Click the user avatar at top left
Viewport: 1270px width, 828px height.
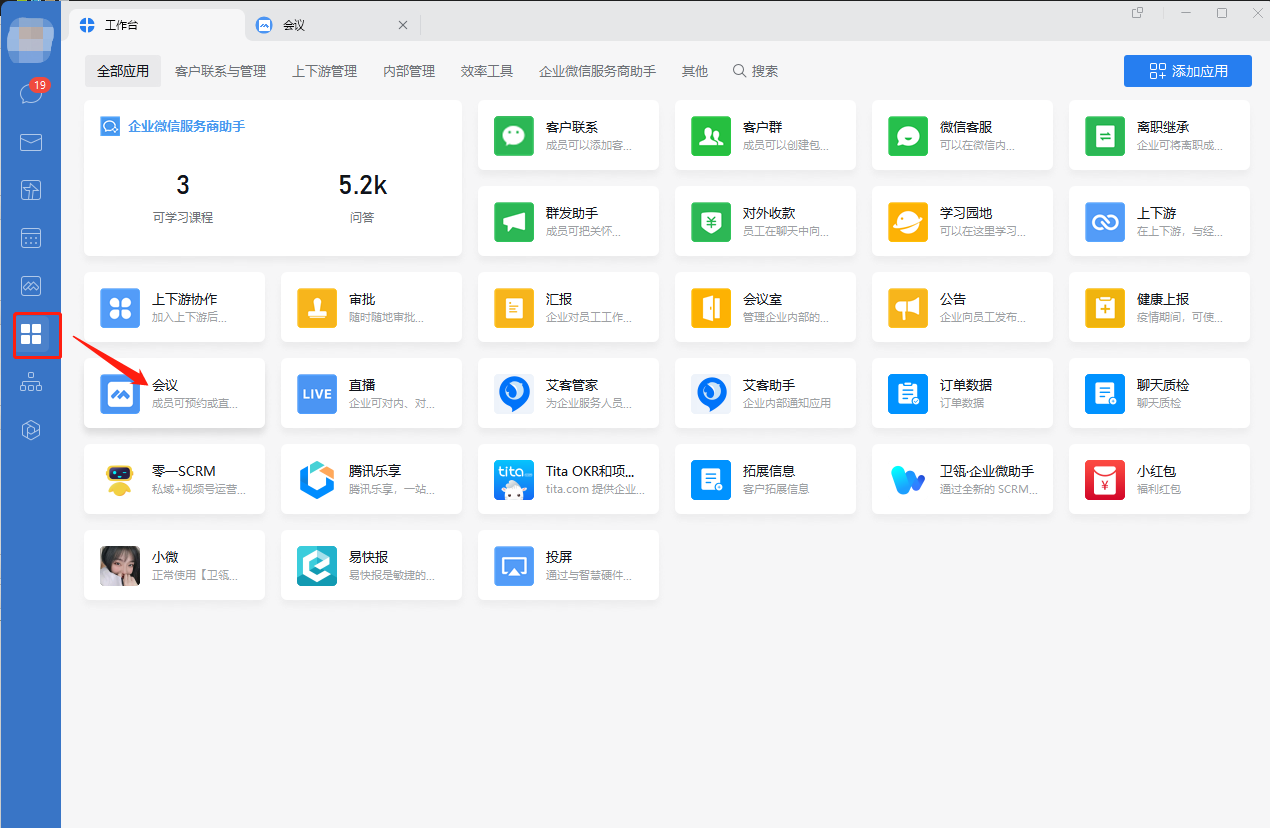coord(30,40)
